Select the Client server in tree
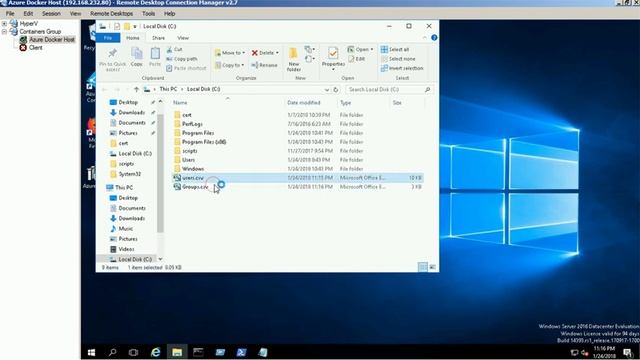Image resolution: width=640 pixels, height=360 pixels. [35, 47]
